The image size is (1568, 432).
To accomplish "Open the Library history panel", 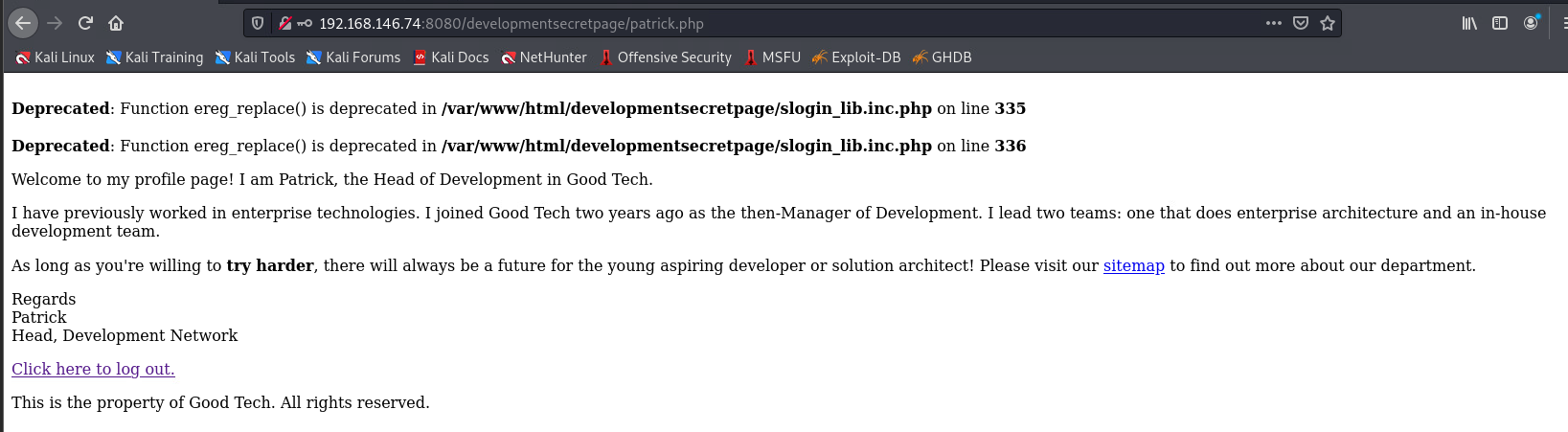I will pyautogui.click(x=1469, y=23).
